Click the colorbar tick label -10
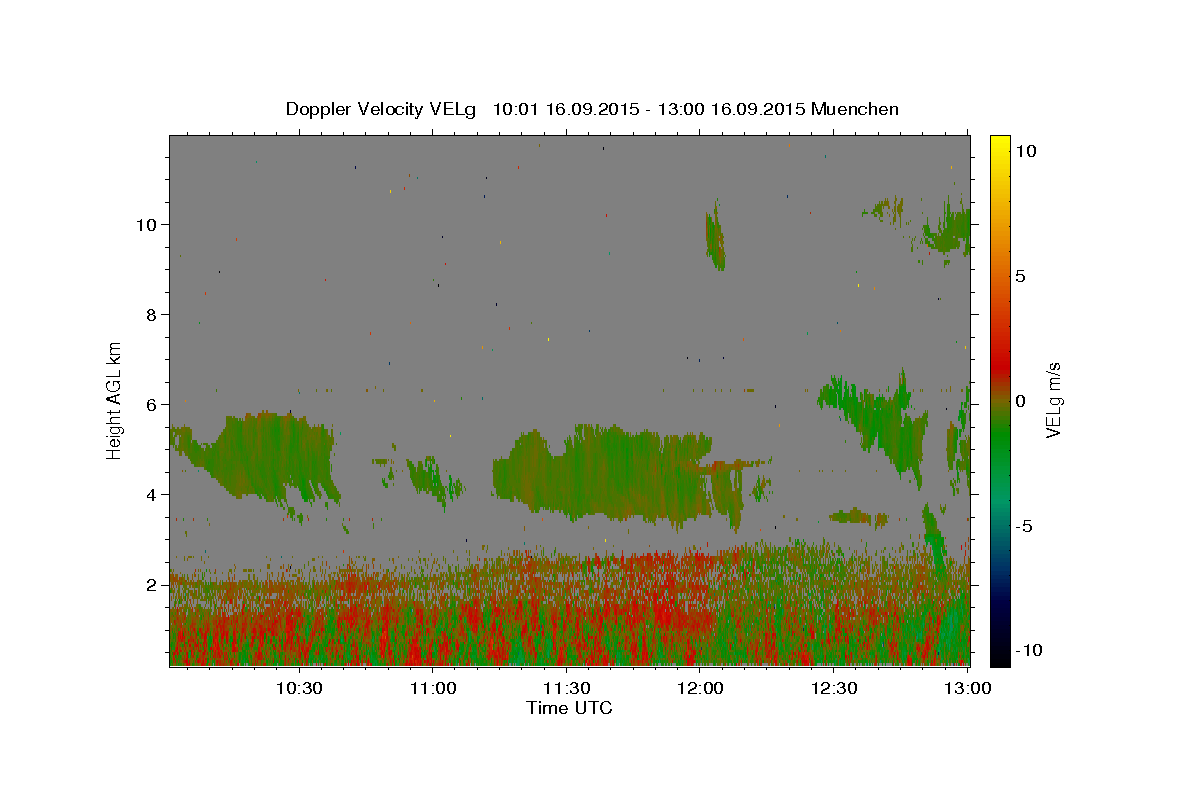This screenshot has width=1200, height=800. 1027,650
